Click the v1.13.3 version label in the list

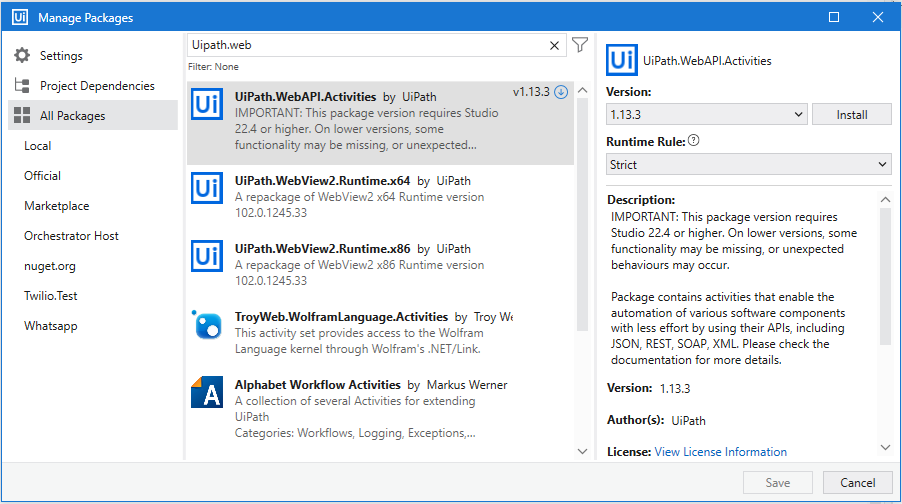pyautogui.click(x=531, y=92)
